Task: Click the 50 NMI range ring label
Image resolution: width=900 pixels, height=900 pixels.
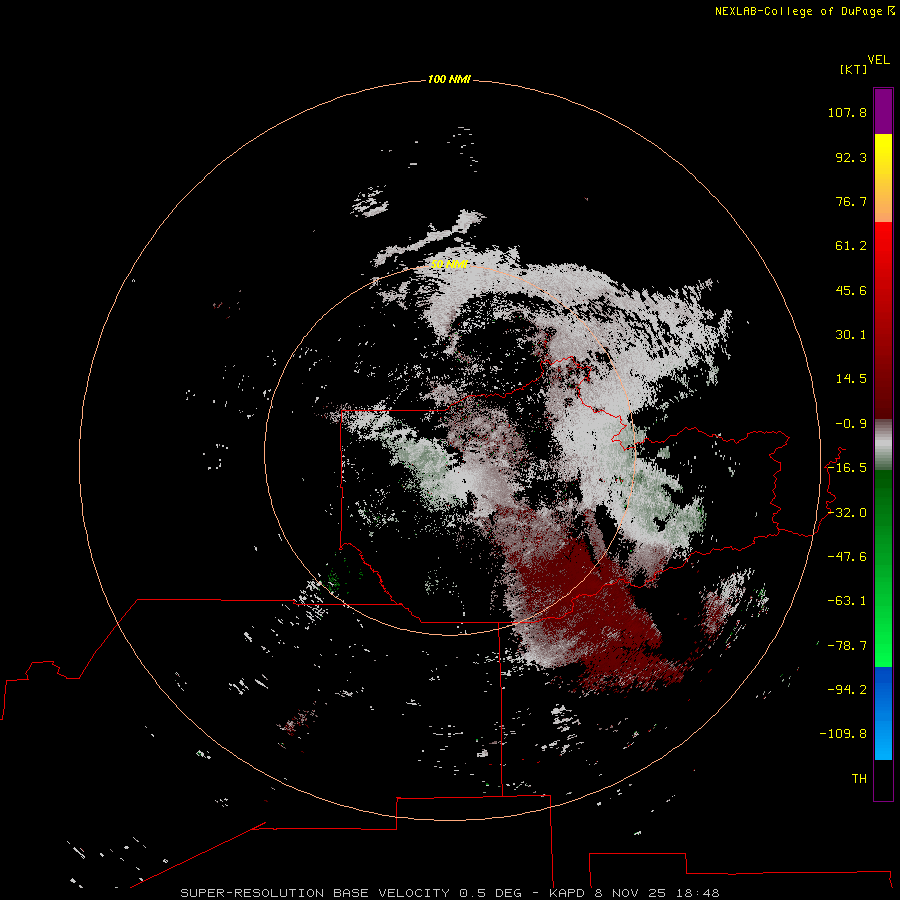Action: (449, 264)
